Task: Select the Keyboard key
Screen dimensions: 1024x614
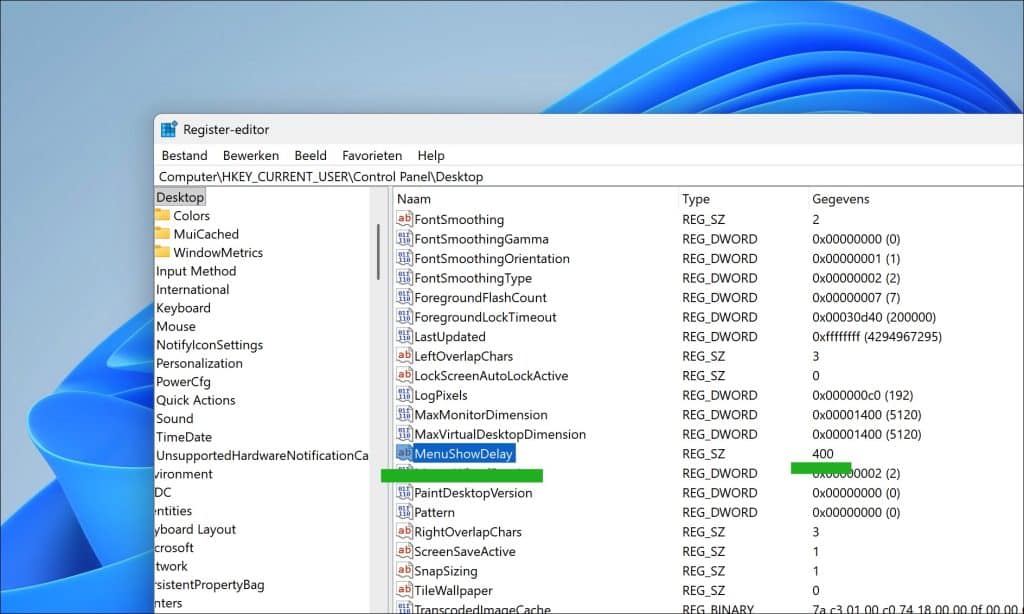Action: (183, 308)
